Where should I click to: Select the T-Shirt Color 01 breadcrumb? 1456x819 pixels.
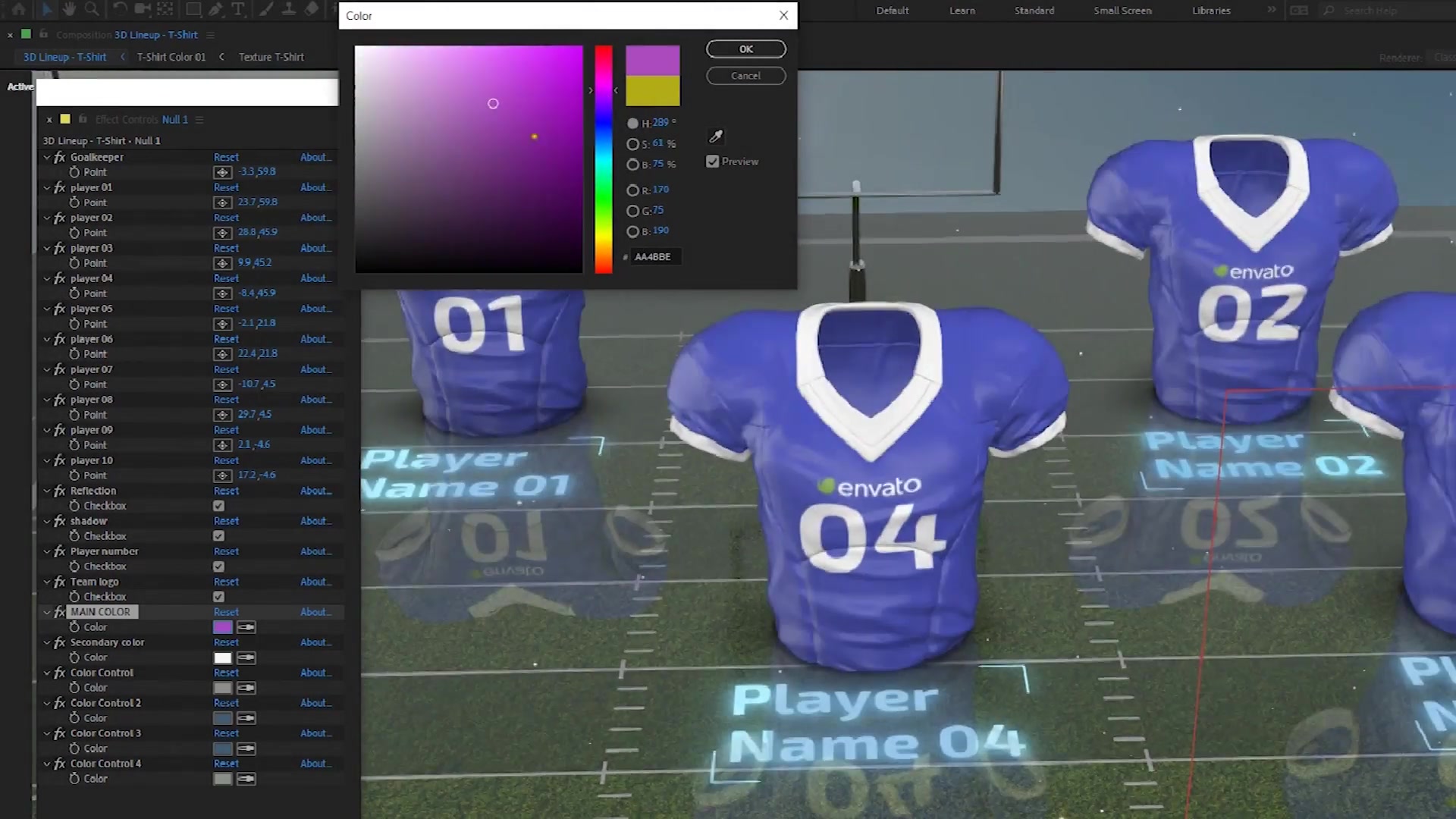[x=171, y=57]
